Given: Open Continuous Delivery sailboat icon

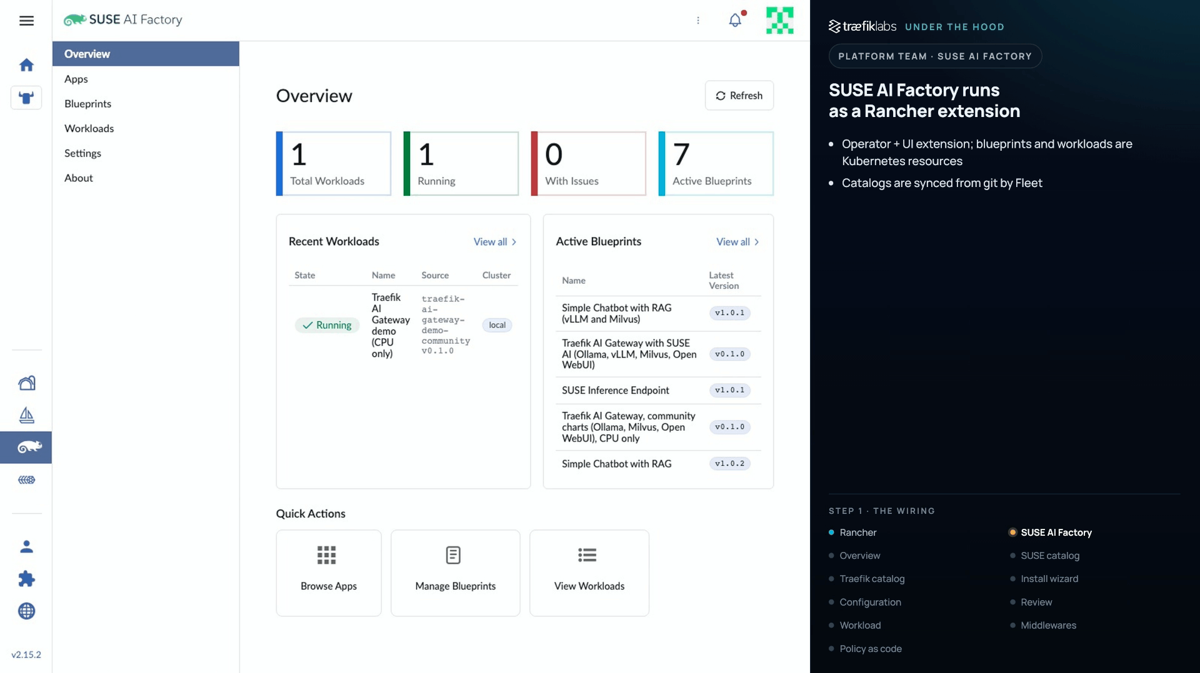Looking at the screenshot, I should (26, 415).
